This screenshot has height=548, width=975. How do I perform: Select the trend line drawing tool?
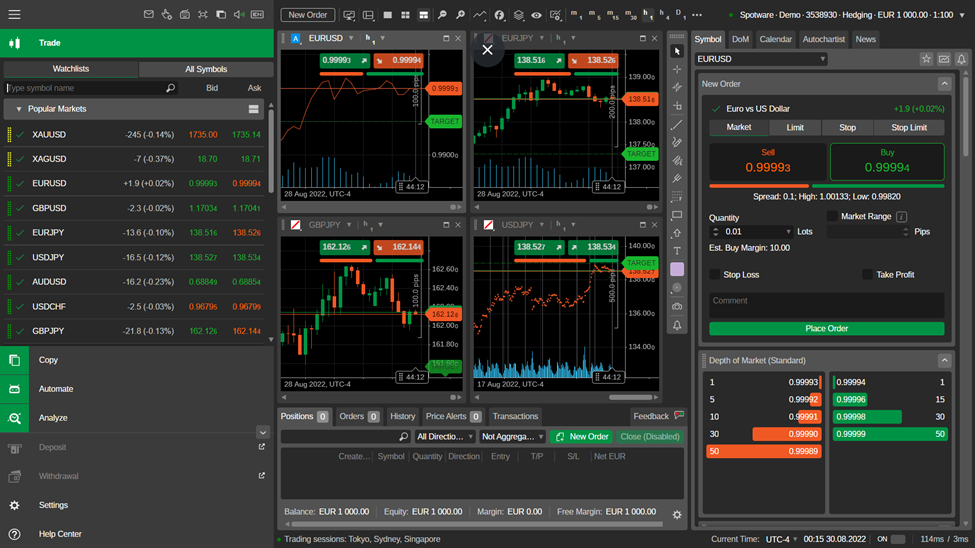[677, 125]
